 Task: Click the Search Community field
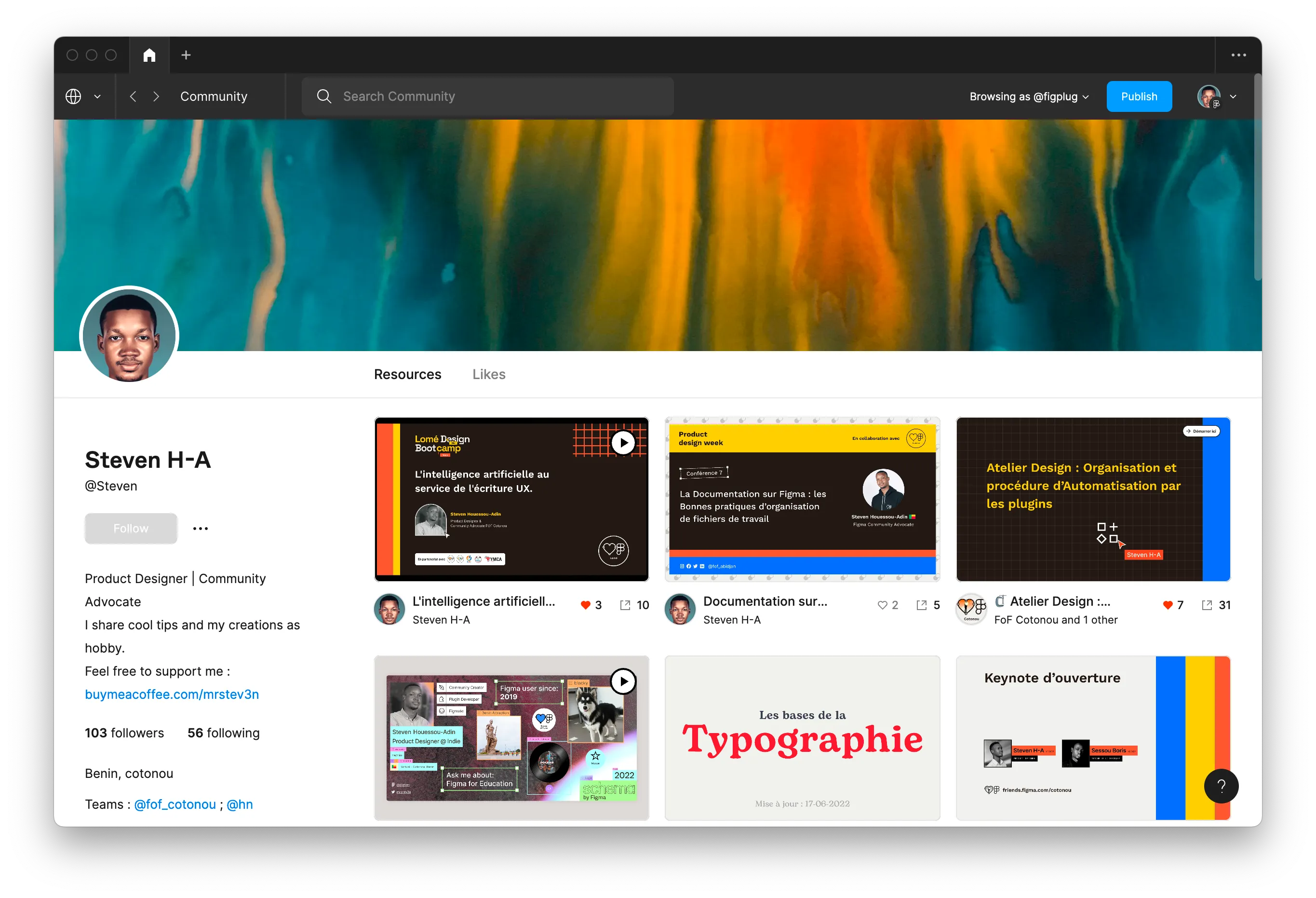coord(487,96)
